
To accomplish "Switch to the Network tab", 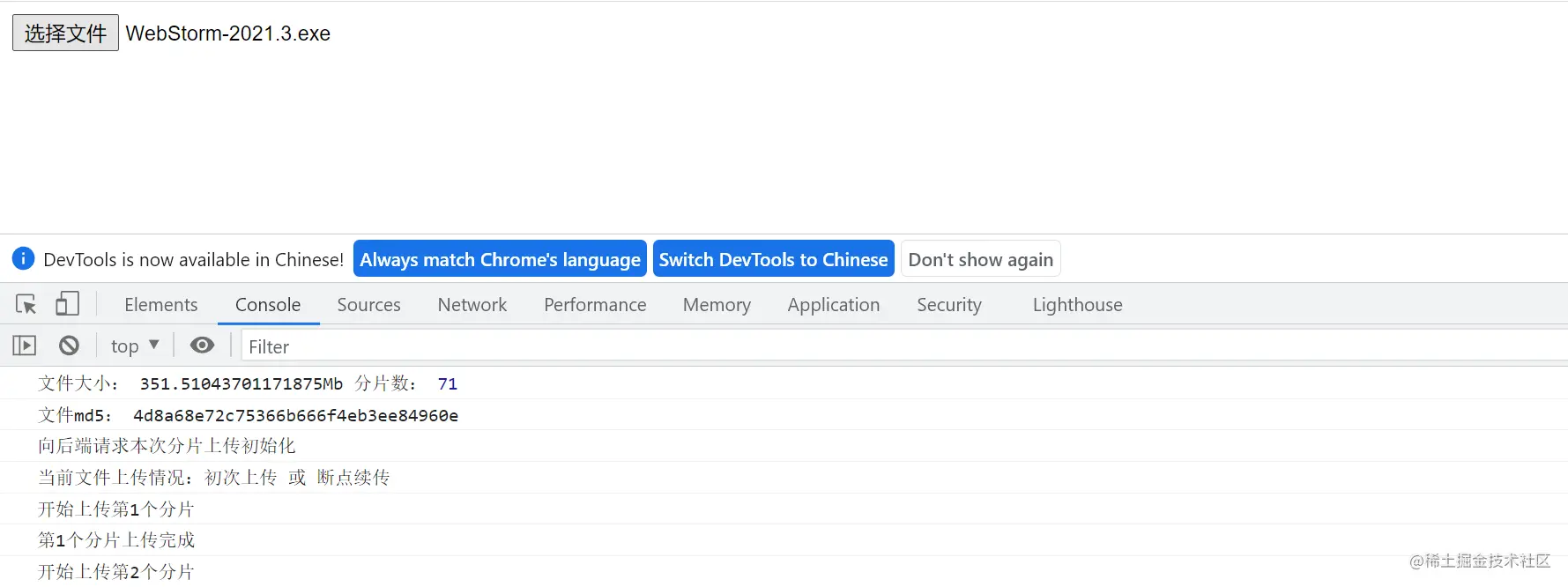I will tap(472, 305).
